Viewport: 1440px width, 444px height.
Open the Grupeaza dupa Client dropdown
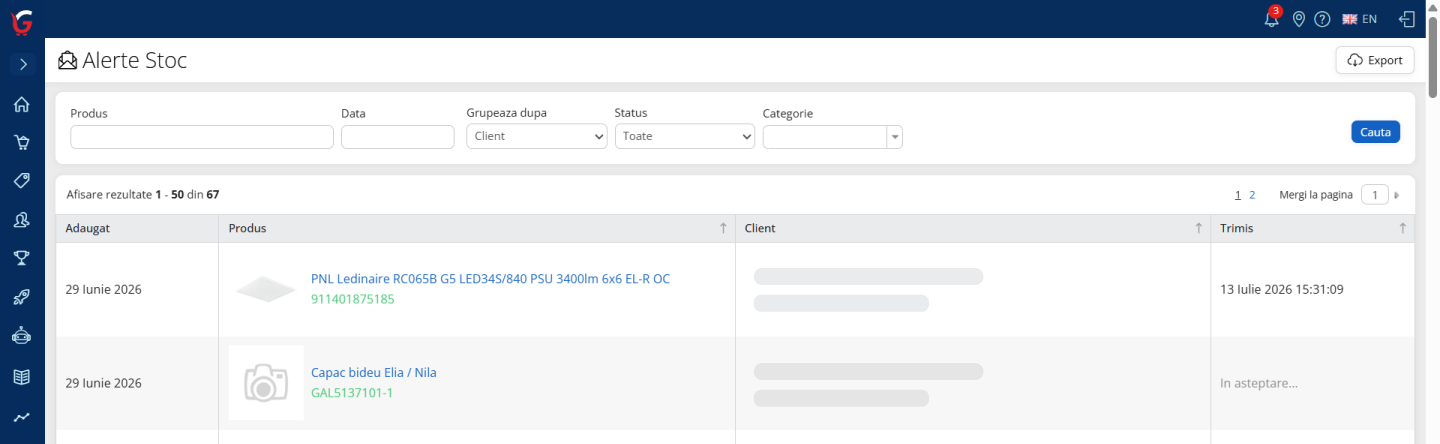coord(536,136)
